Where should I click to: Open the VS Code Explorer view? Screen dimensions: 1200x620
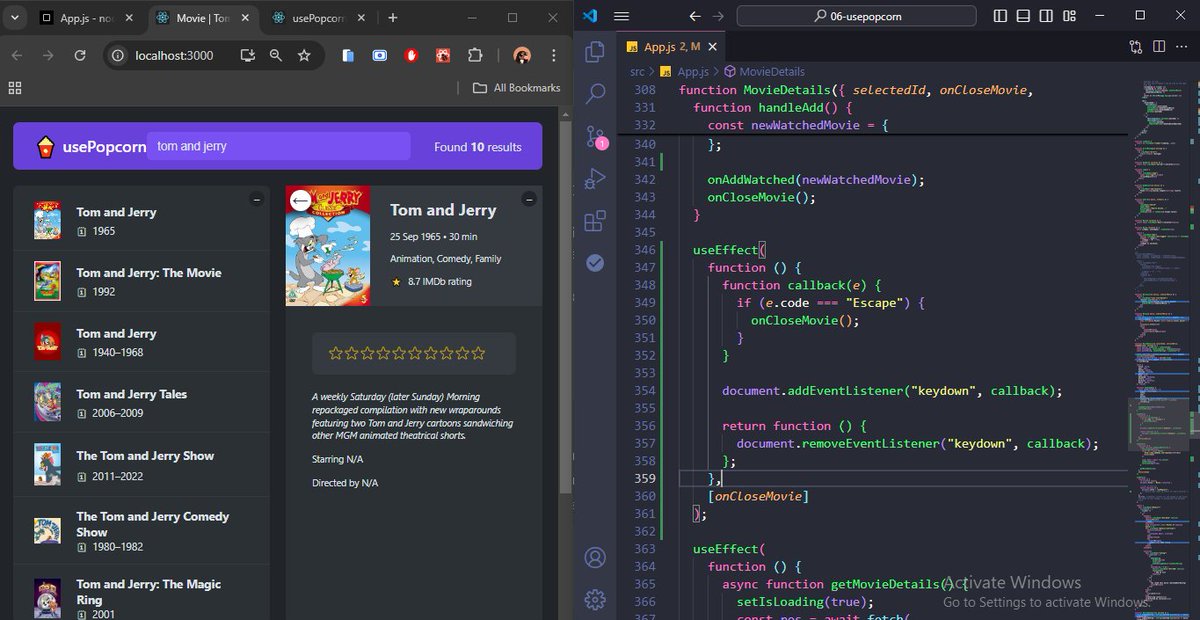(595, 51)
